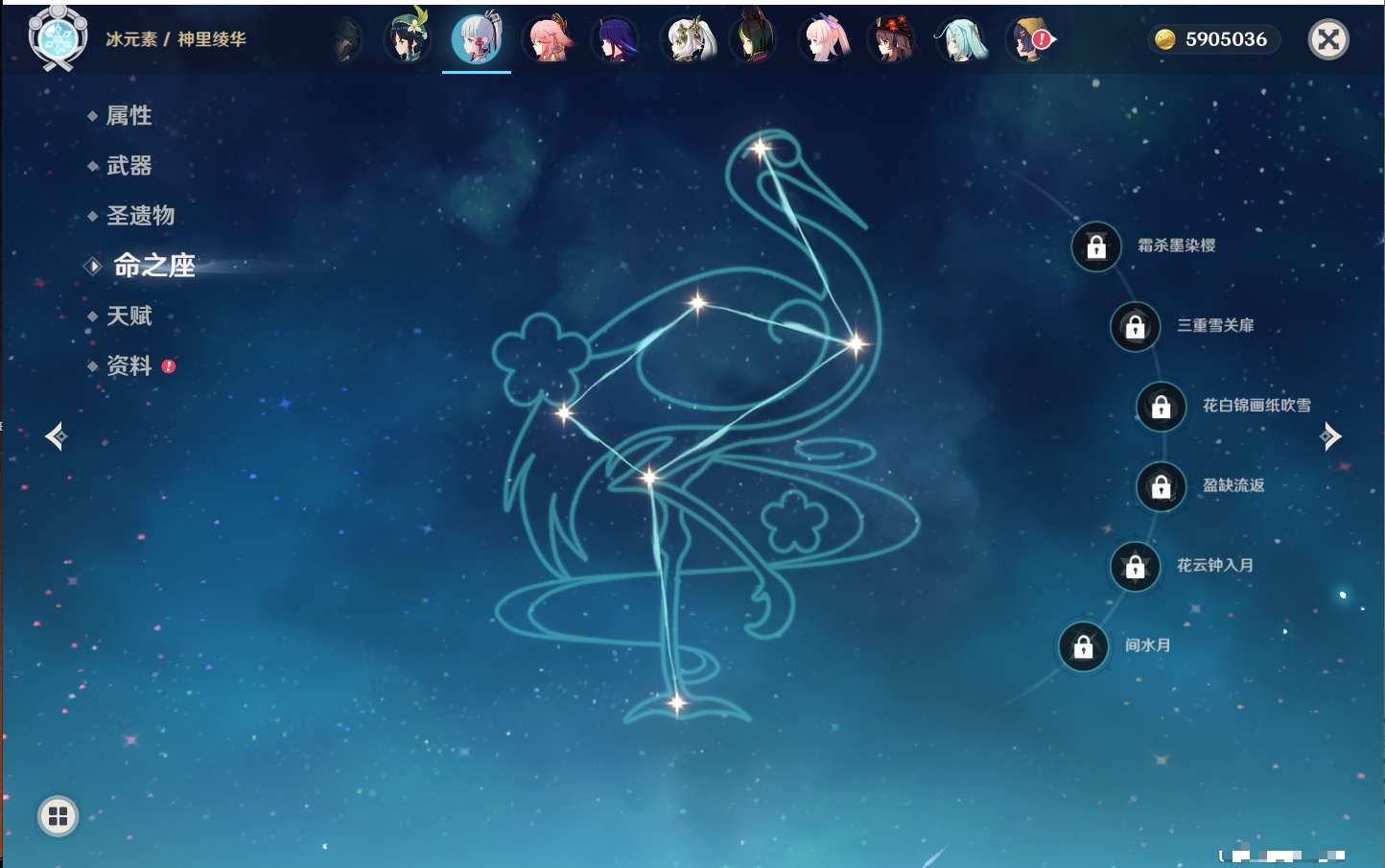The width and height of the screenshot is (1385, 868).
Task: Go to next character with right arrow
Action: (x=1330, y=436)
